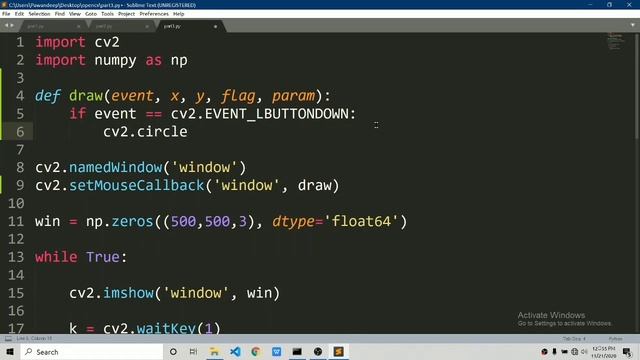
Task: Open the Preferences menu
Action: click(154, 14)
